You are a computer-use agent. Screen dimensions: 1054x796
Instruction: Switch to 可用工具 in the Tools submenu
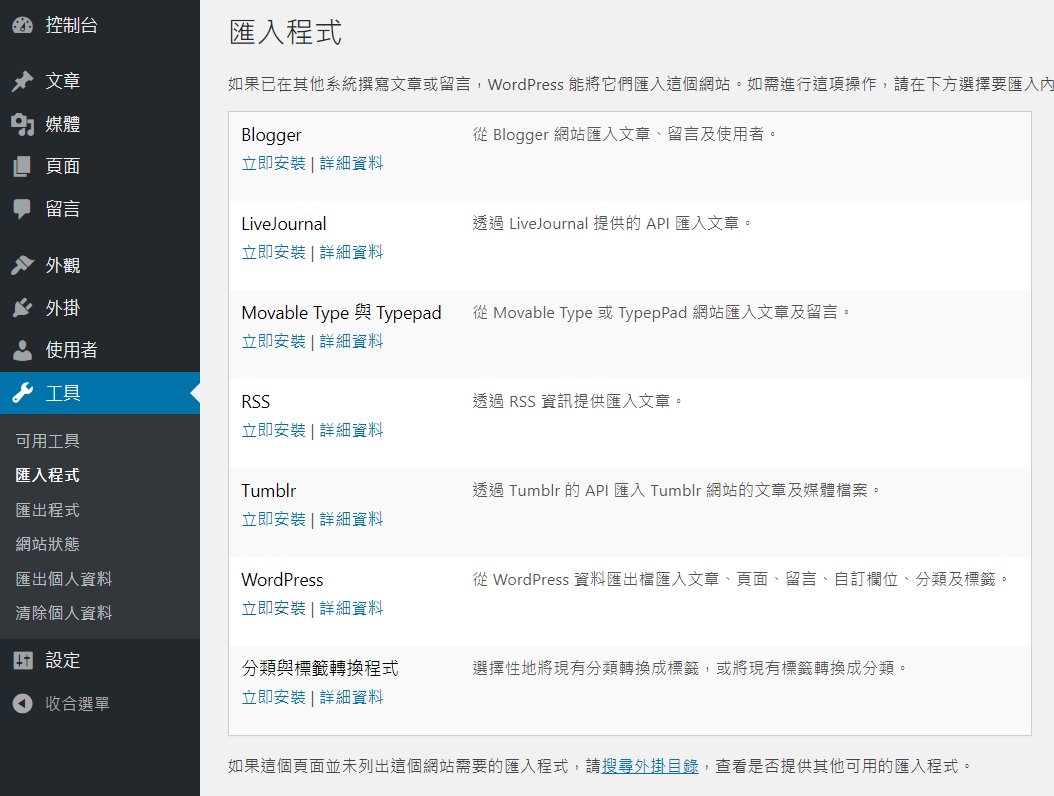point(46,440)
